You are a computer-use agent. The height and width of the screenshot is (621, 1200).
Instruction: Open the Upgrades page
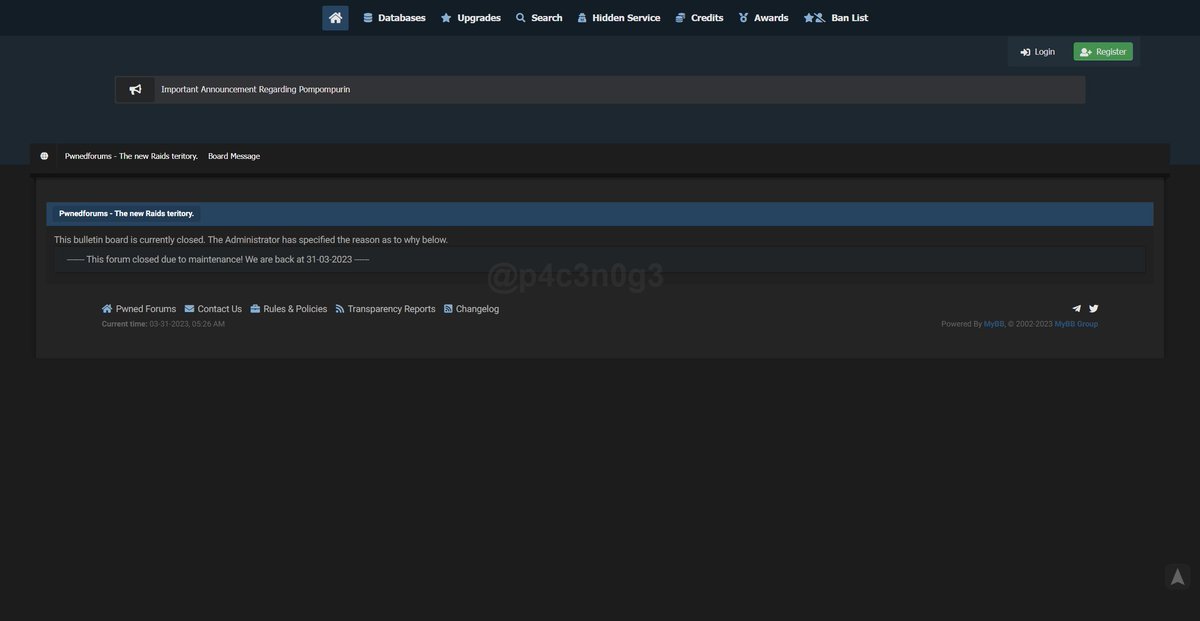click(471, 18)
